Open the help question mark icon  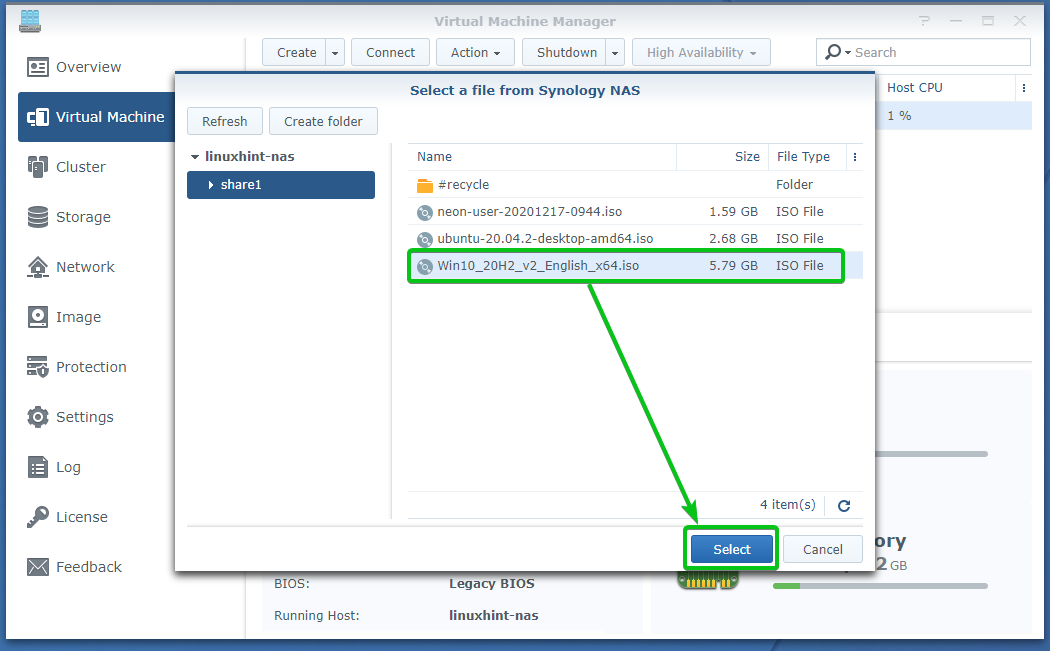[x=925, y=21]
